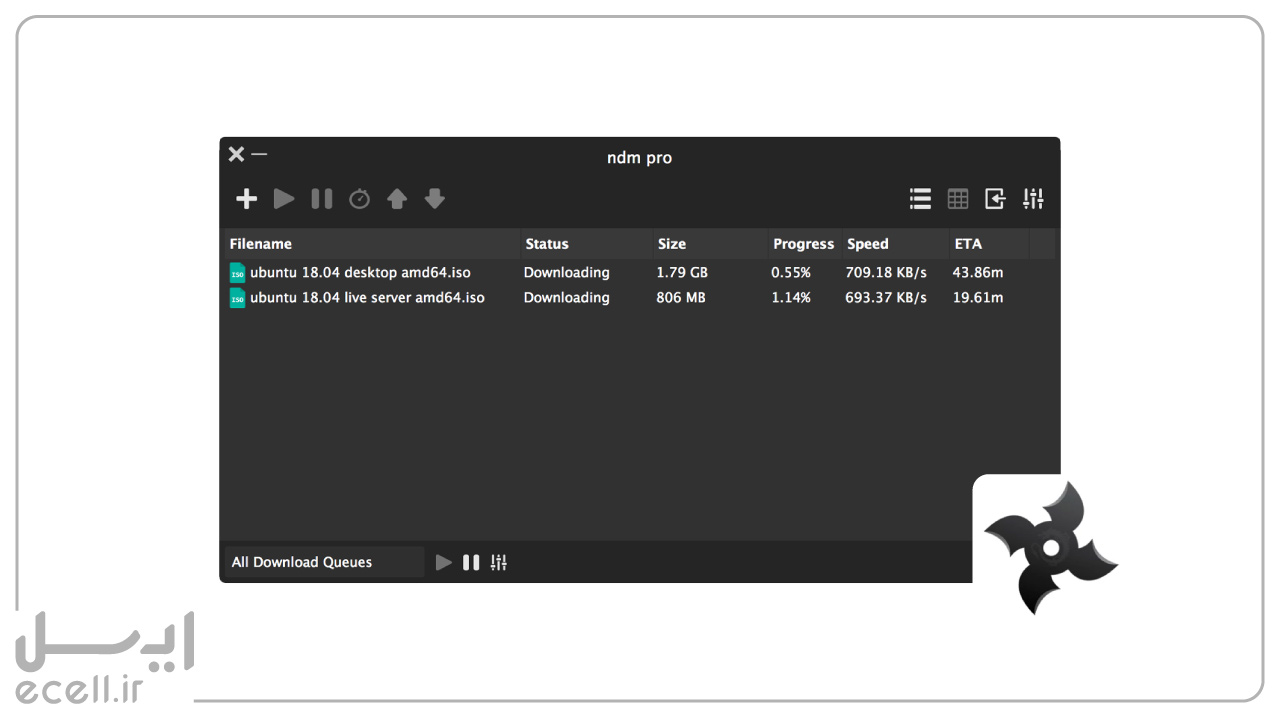
Task: Switch to grid table view icon
Action: tap(958, 199)
